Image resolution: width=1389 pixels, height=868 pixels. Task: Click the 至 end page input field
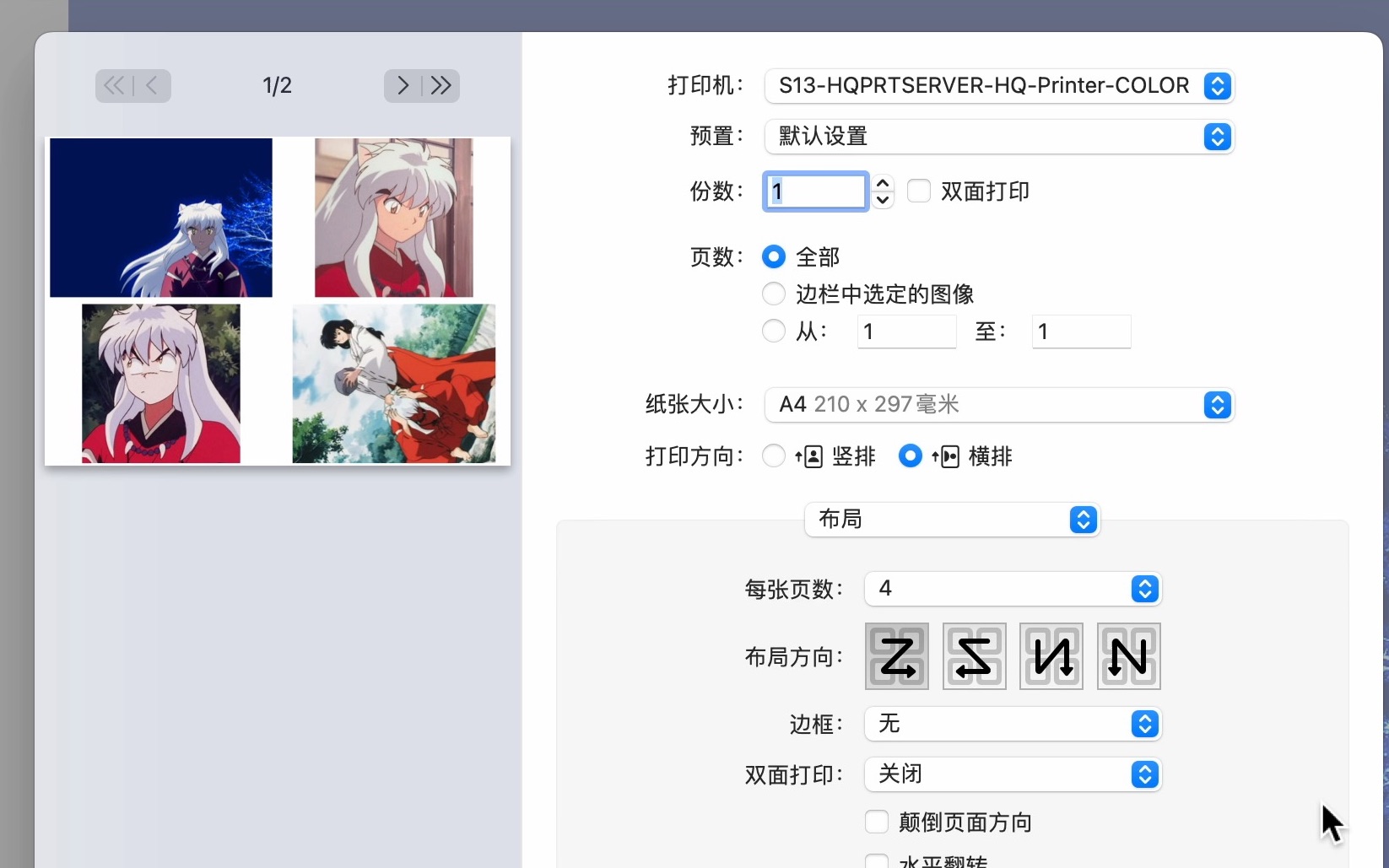pyautogui.click(x=1081, y=332)
